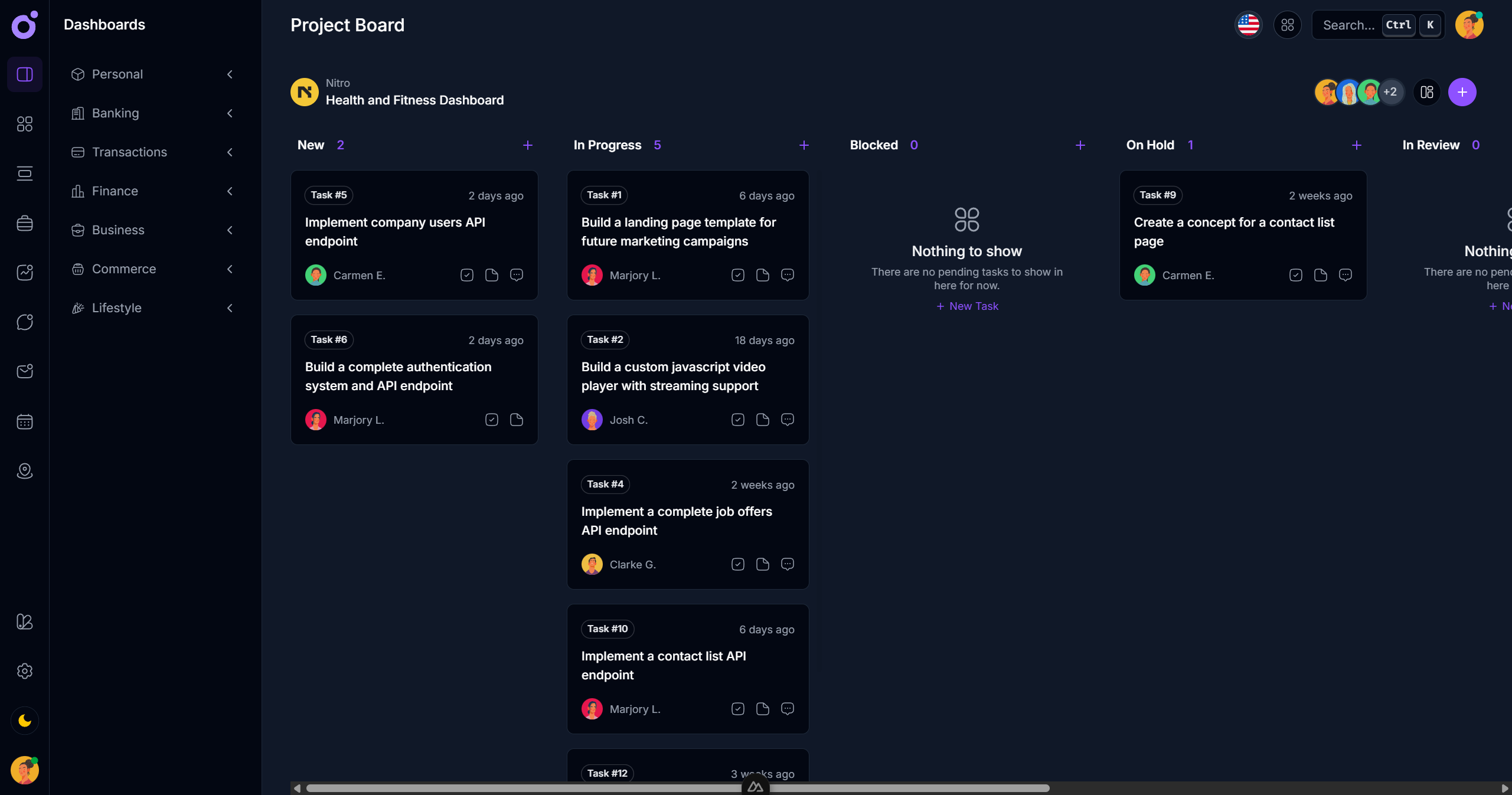Add a task with the plus in the In Progress column
1512x795 pixels.
click(x=804, y=145)
